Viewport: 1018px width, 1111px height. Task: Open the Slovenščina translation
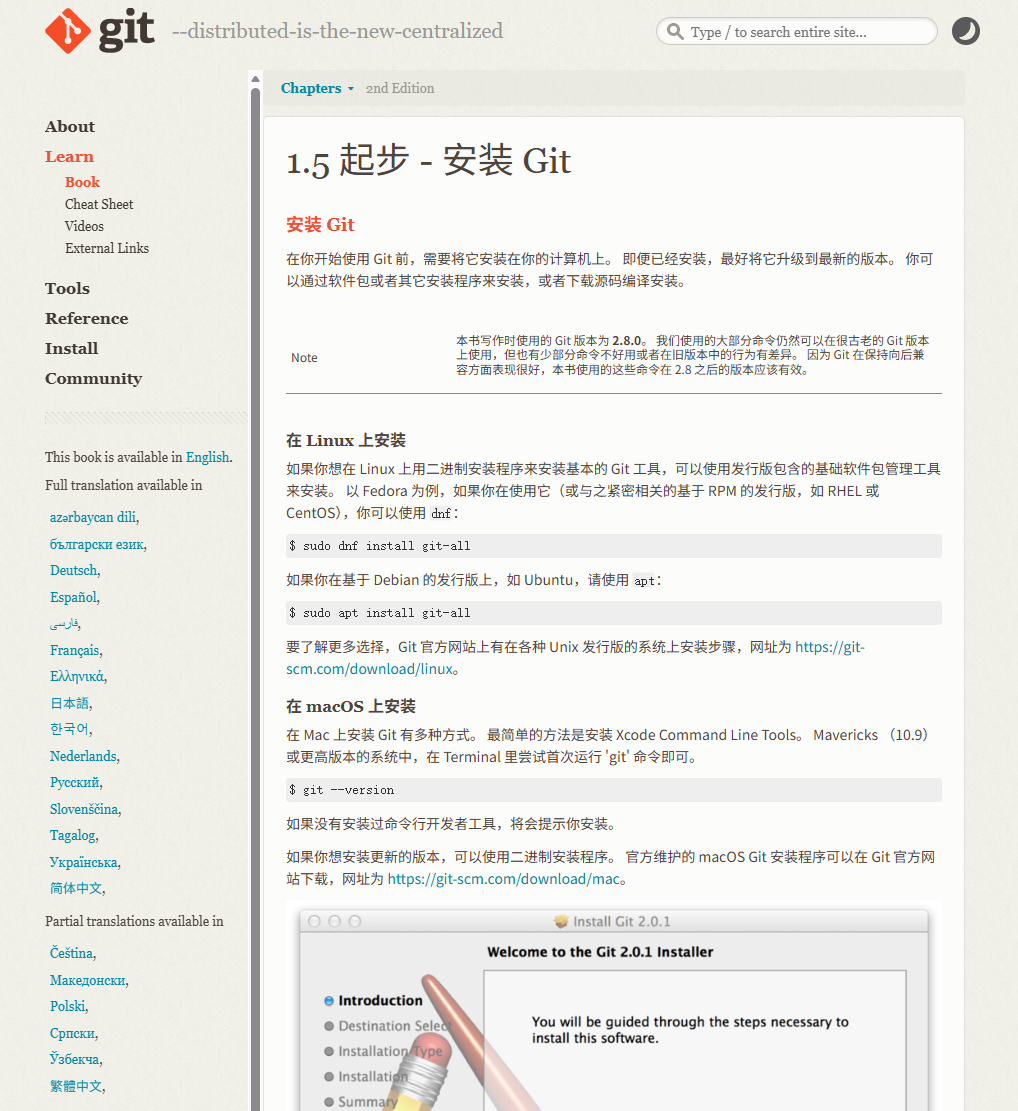pos(84,809)
